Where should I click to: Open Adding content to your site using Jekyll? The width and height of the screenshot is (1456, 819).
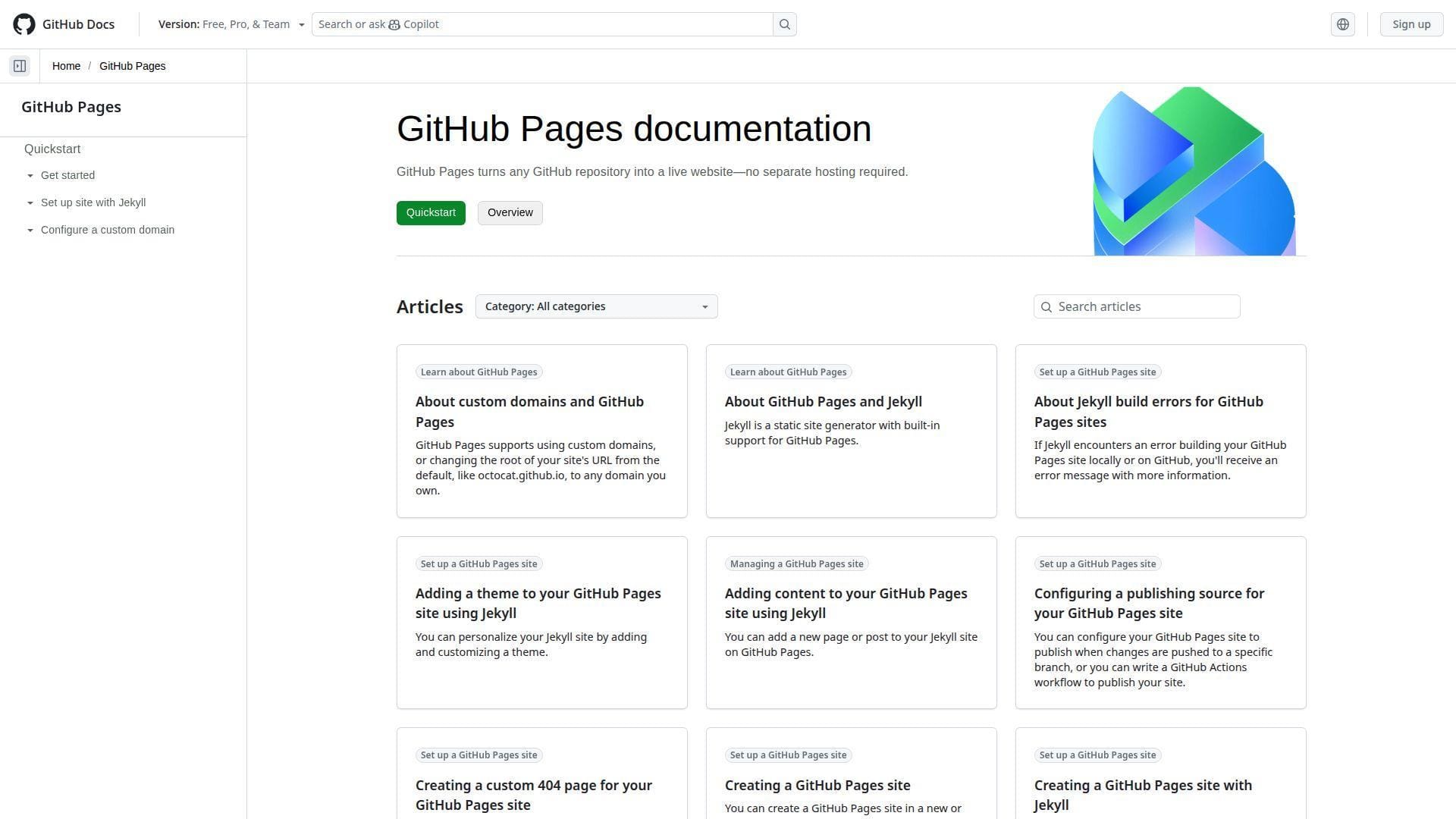[x=846, y=604]
